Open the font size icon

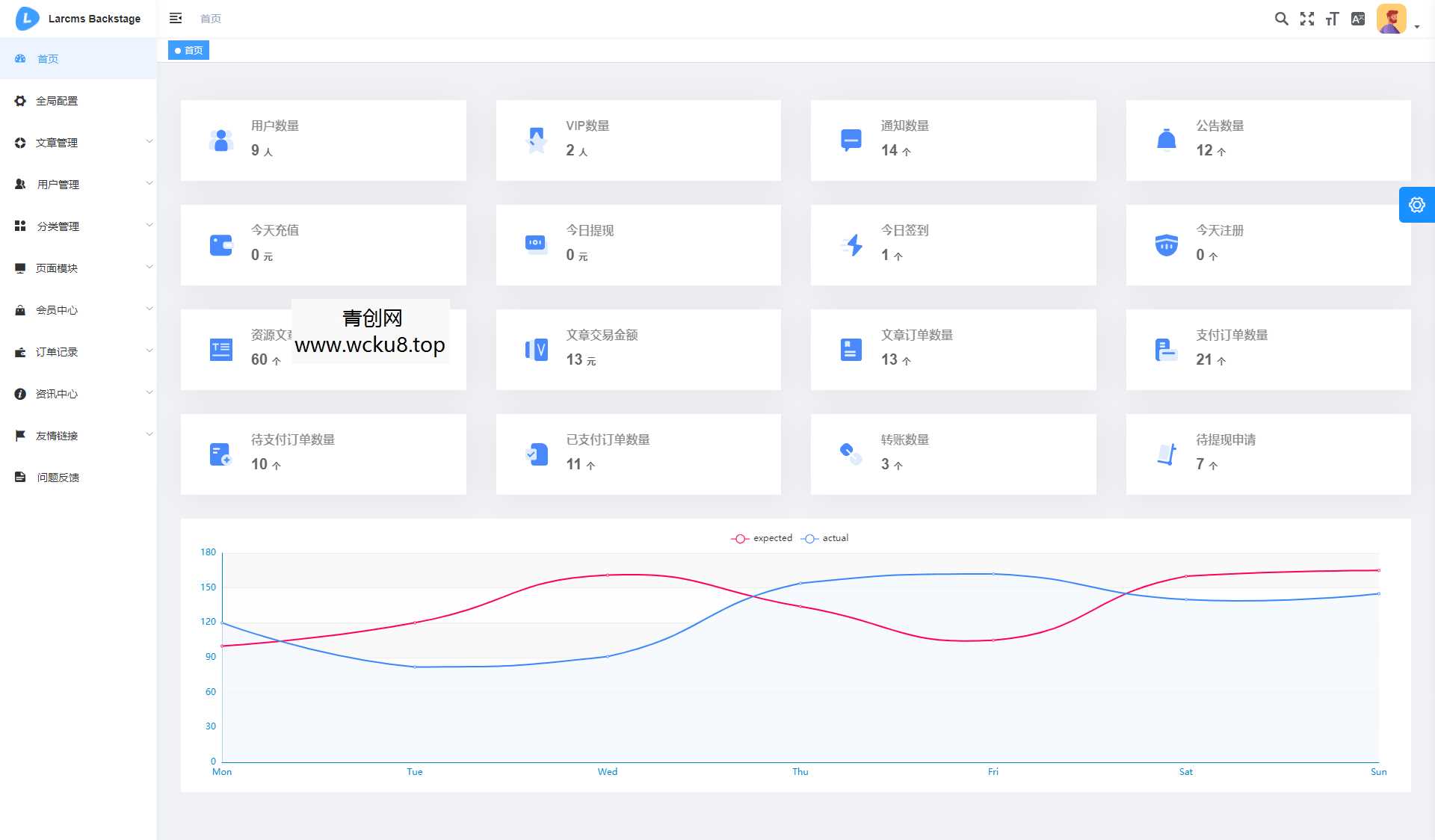(1332, 19)
